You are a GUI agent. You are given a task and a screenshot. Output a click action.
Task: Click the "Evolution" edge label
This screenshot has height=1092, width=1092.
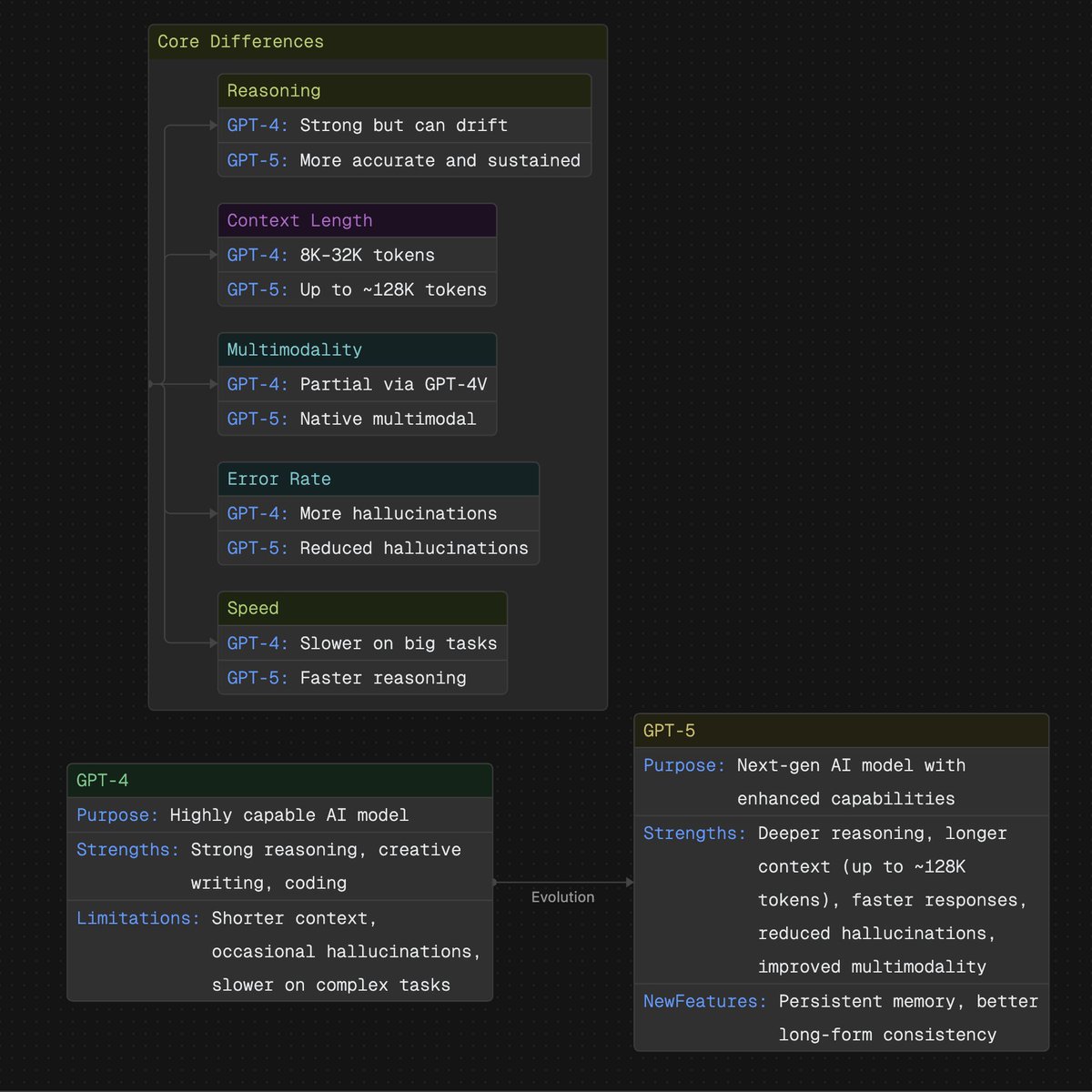(563, 896)
